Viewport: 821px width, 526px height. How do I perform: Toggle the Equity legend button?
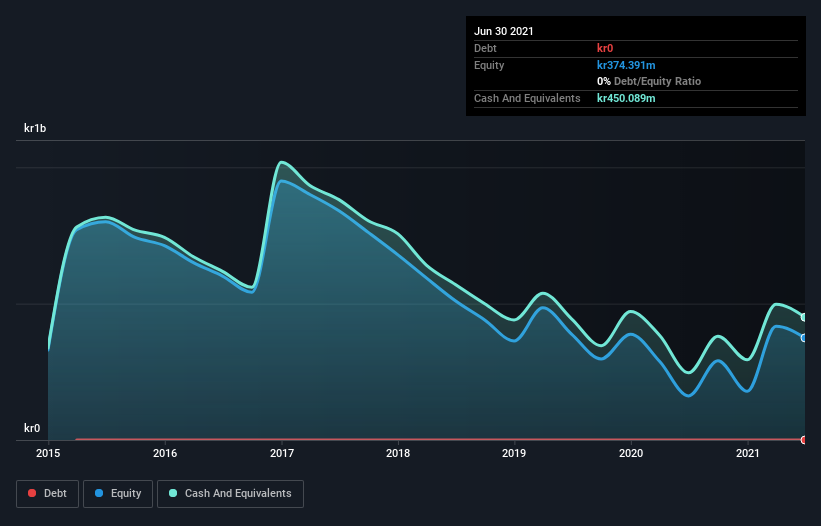118,494
